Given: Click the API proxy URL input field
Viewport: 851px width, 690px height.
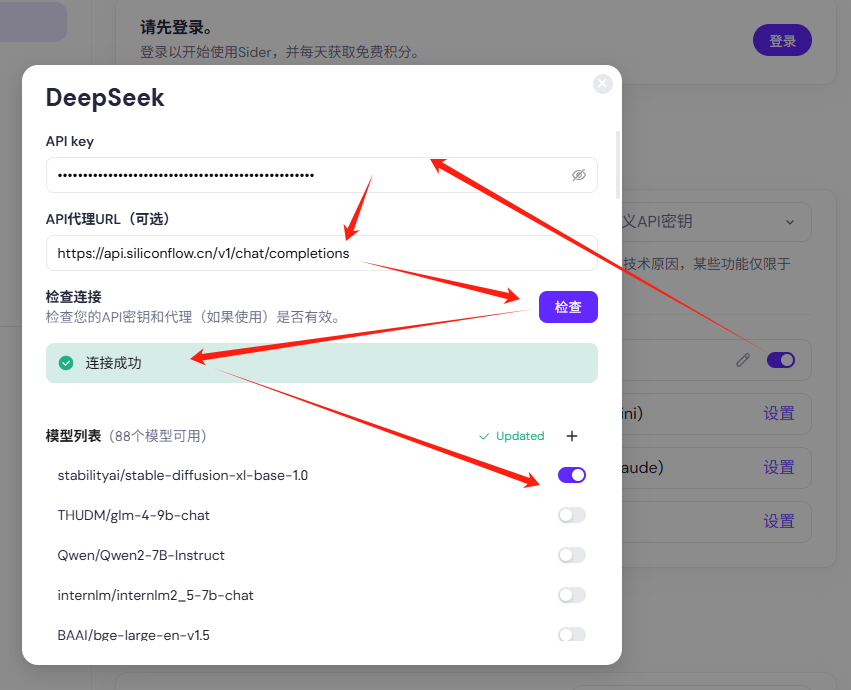Looking at the screenshot, I should (x=322, y=253).
